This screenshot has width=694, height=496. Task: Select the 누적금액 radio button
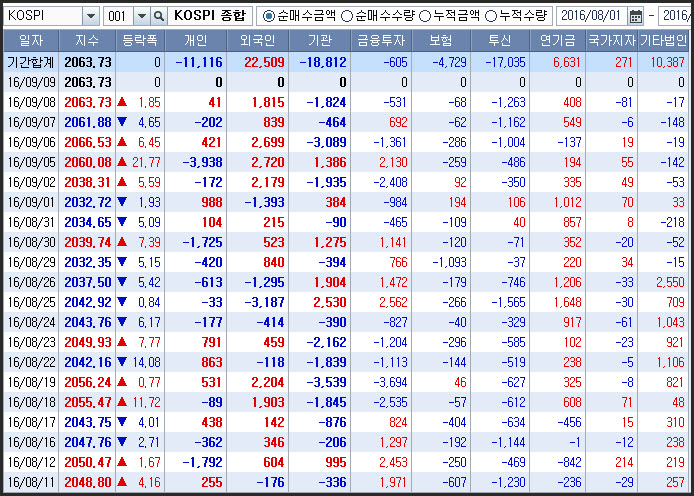click(x=425, y=16)
